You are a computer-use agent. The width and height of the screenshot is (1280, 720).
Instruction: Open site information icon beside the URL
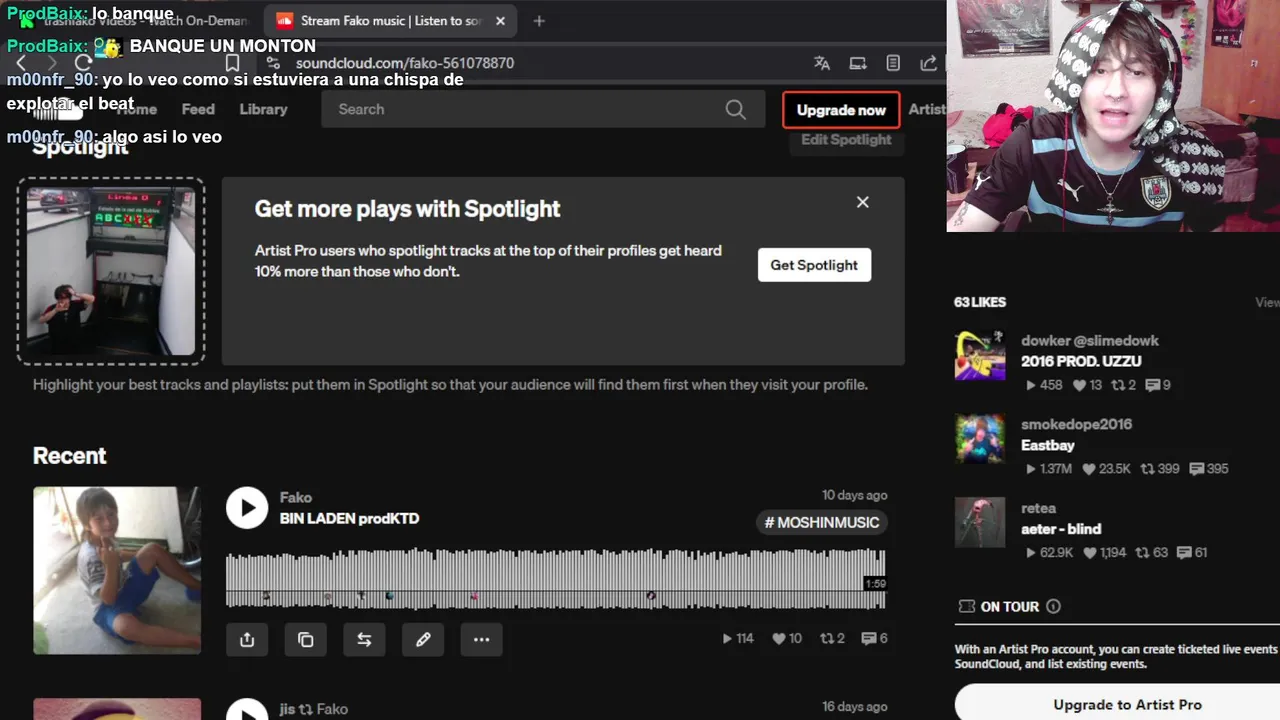(273, 63)
